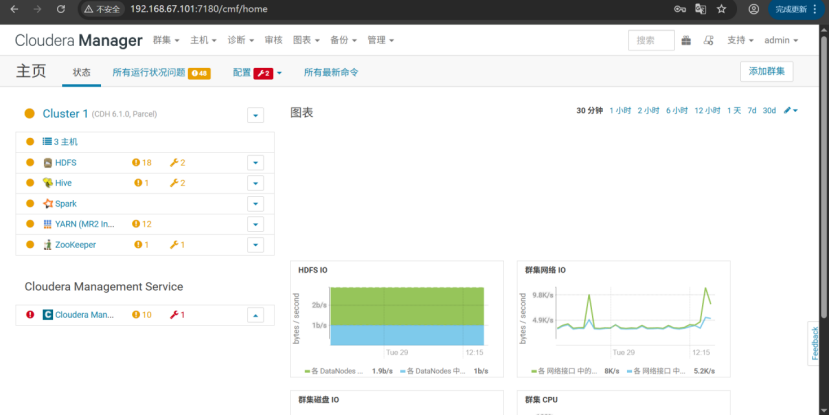Open the 管理 menu

[x=381, y=40]
